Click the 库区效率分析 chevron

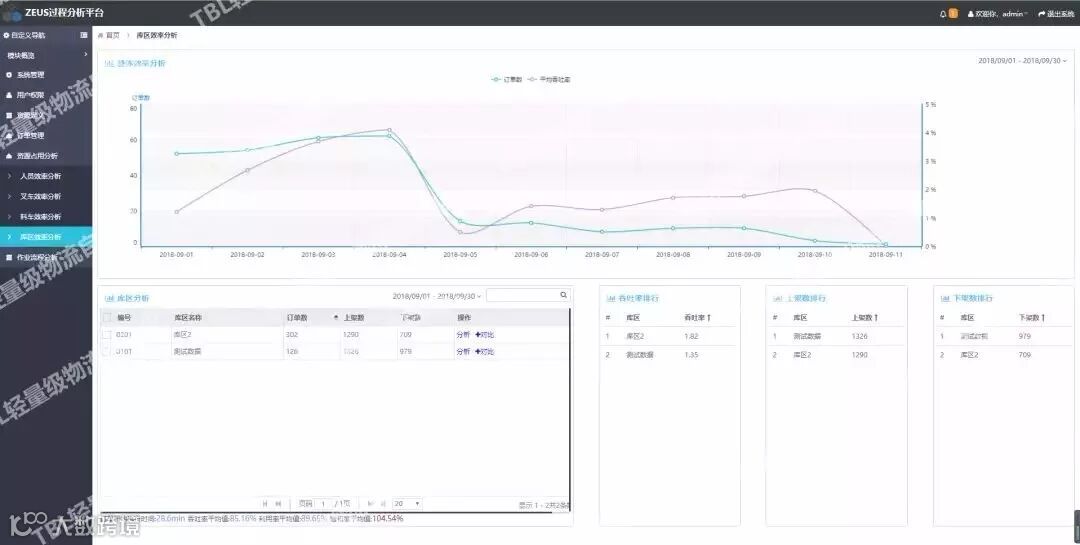[10, 237]
